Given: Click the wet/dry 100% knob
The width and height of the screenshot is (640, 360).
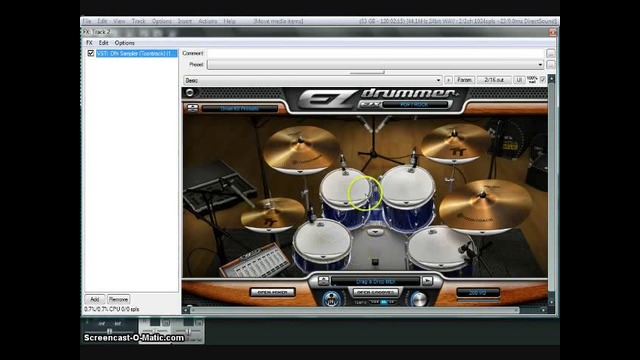Looking at the screenshot, I should [532, 80].
